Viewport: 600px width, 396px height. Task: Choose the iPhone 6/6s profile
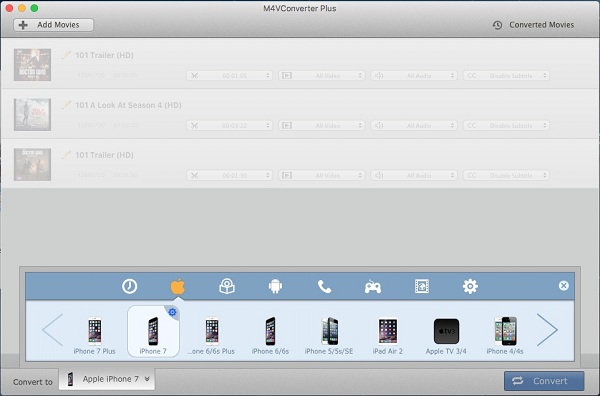[270, 335]
